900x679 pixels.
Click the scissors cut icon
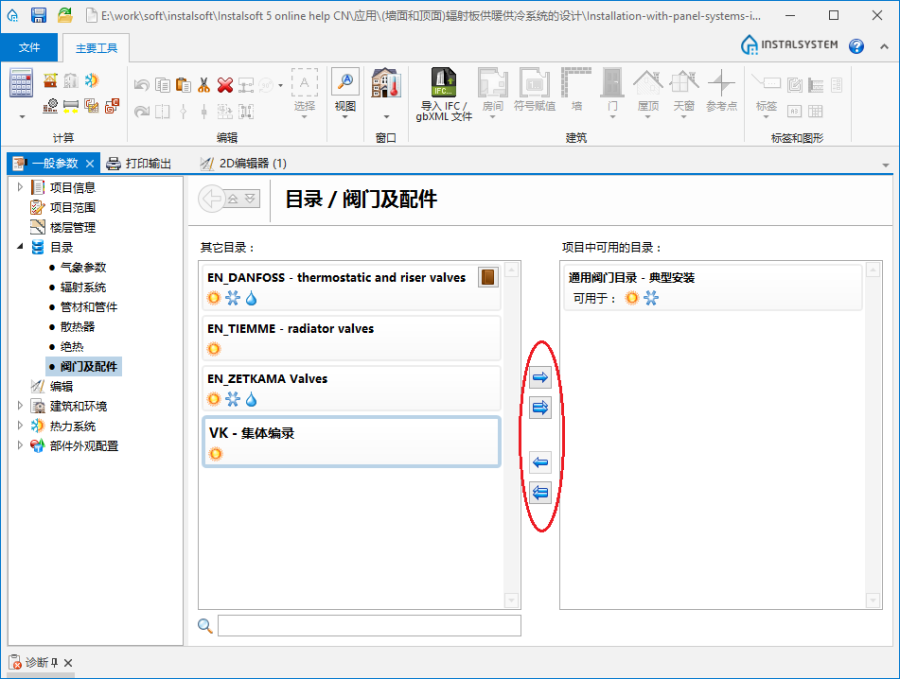point(204,85)
